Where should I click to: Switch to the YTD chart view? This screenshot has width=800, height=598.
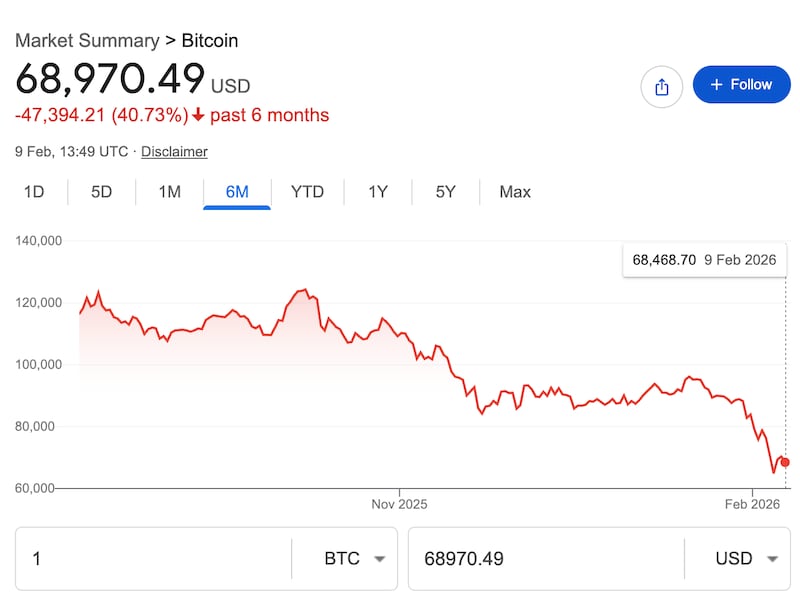tap(308, 192)
